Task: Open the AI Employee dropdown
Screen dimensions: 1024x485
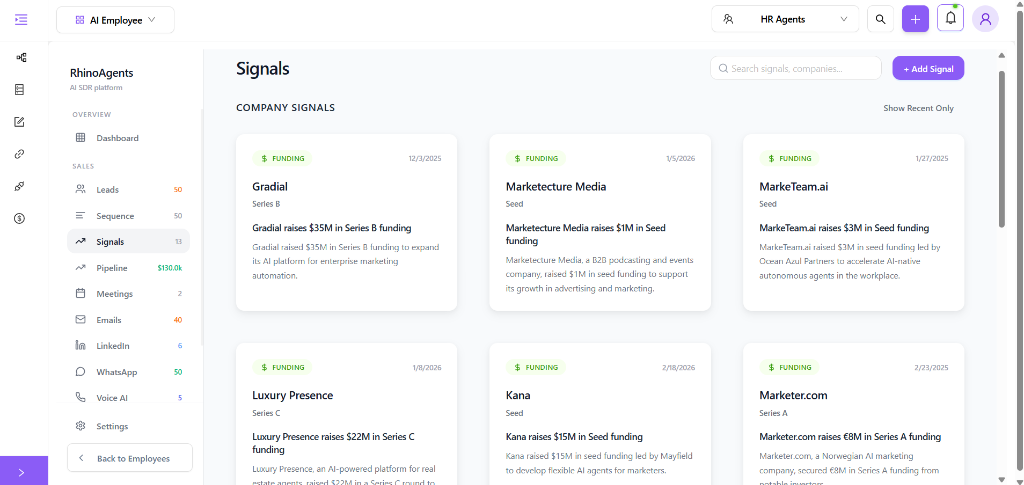Action: tap(116, 20)
